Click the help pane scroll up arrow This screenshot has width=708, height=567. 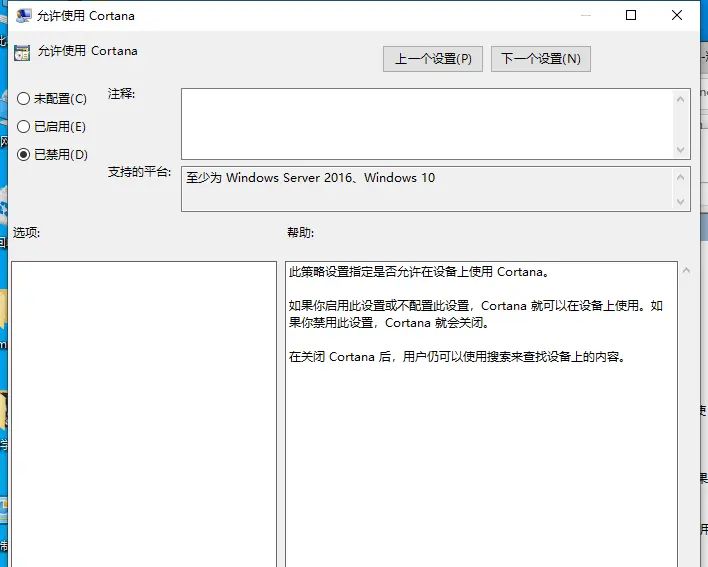(x=686, y=270)
